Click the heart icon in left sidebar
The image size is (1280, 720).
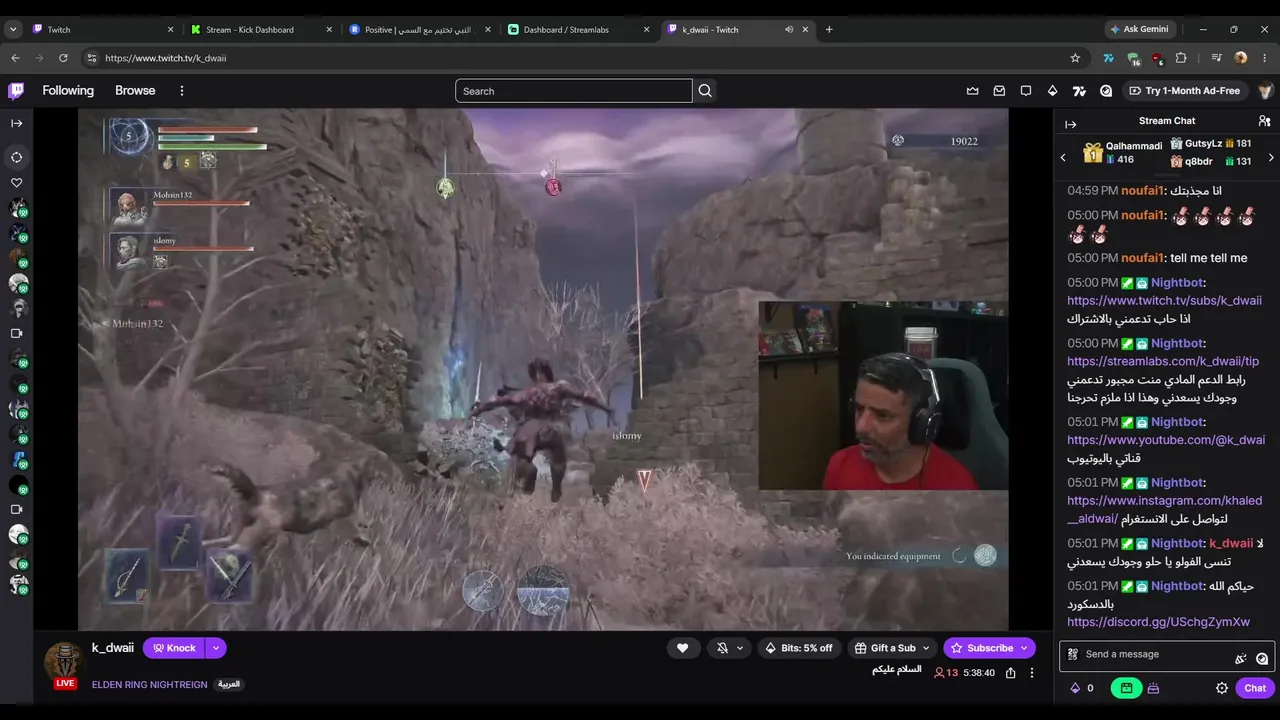[x=16, y=183]
